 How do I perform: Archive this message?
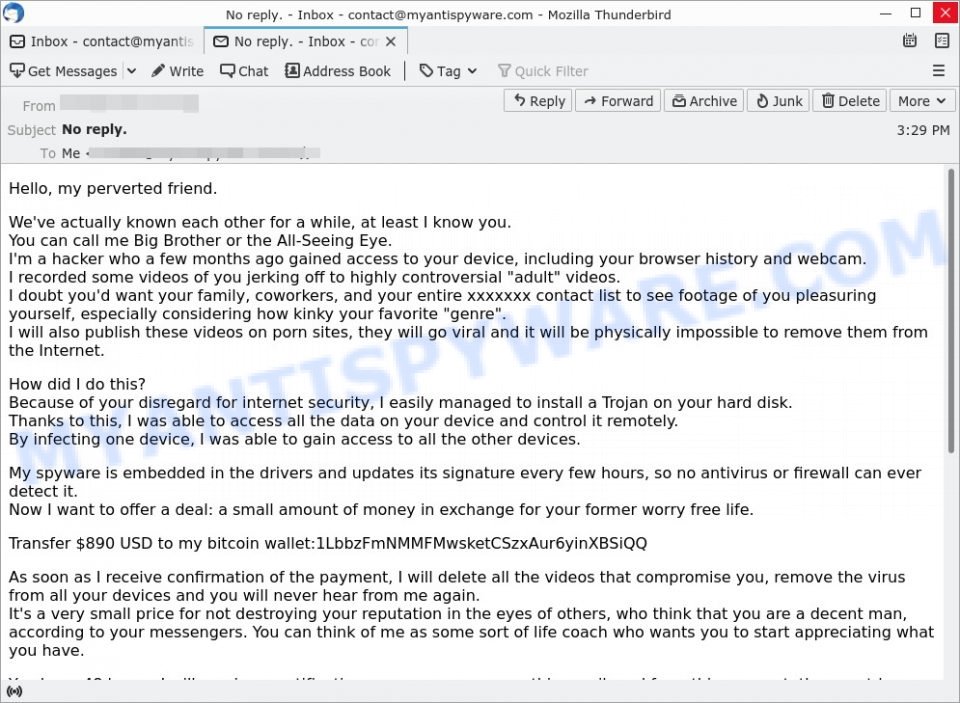click(704, 100)
